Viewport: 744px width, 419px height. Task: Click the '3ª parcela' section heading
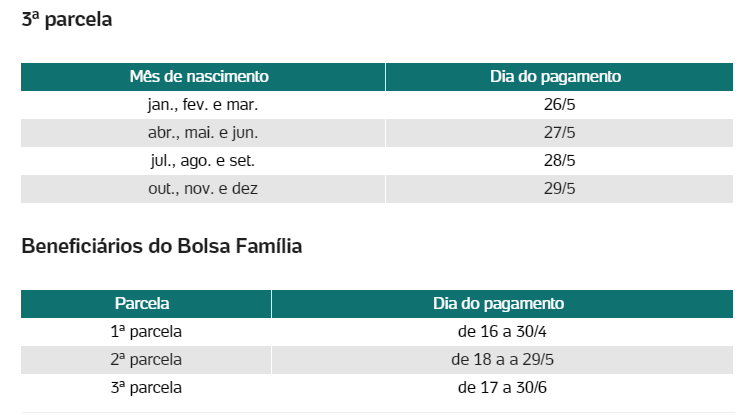(66, 20)
